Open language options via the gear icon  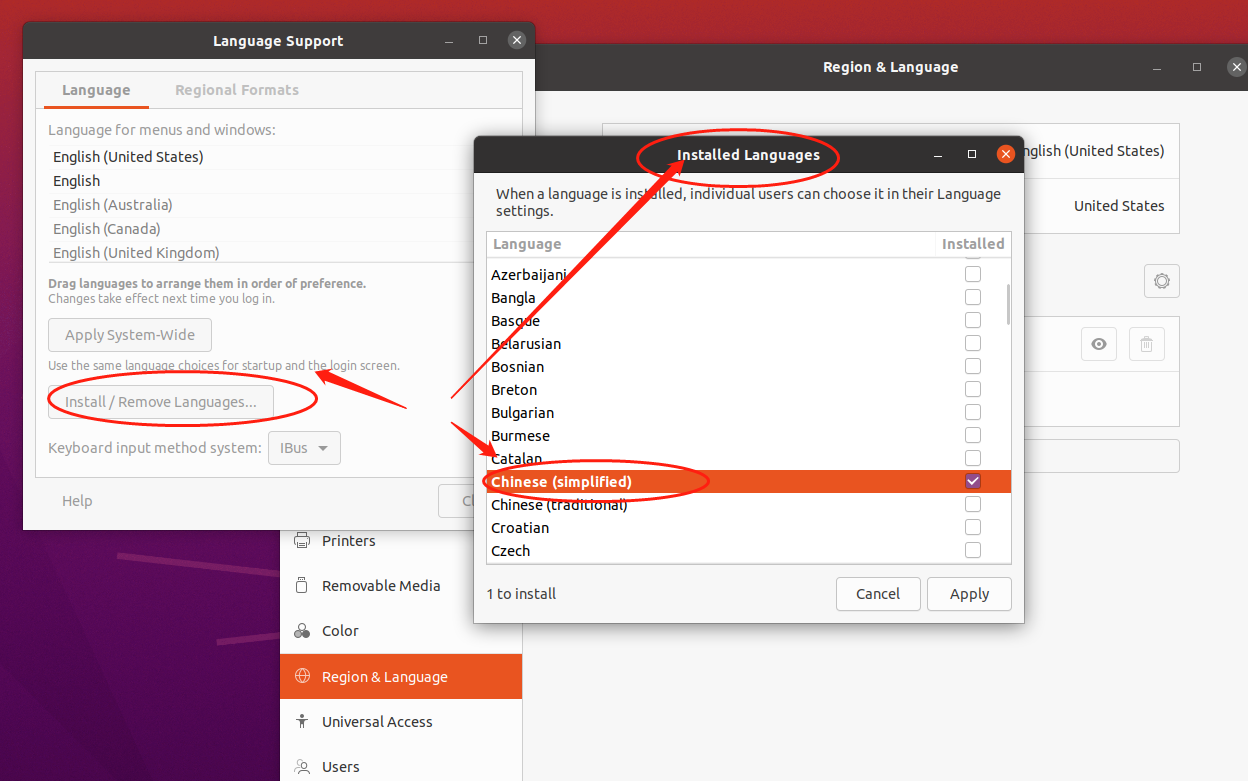(x=1161, y=281)
